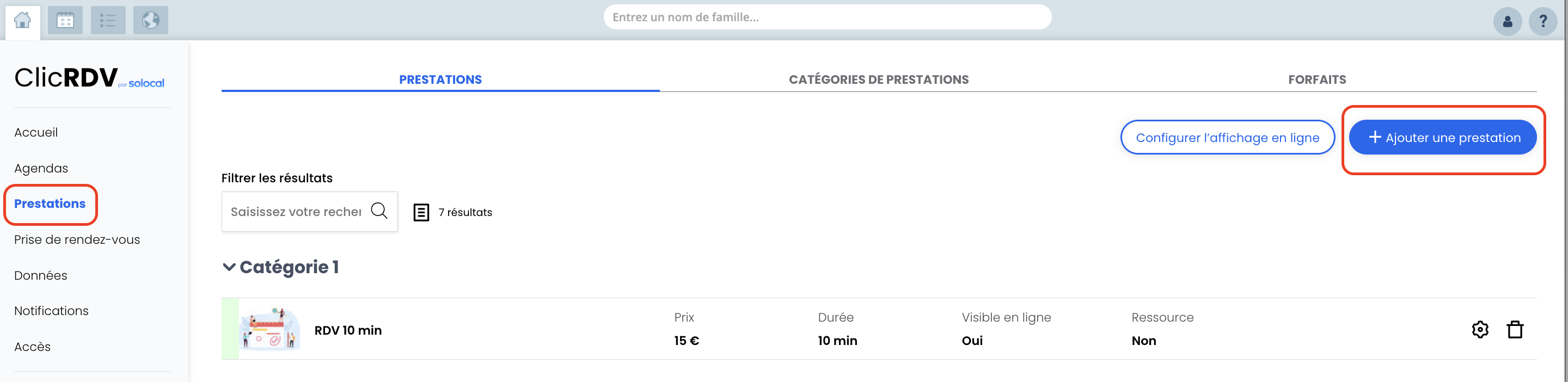Open the globe icon in top bar
Image resolution: width=1568 pixels, height=382 pixels.
pos(150,21)
